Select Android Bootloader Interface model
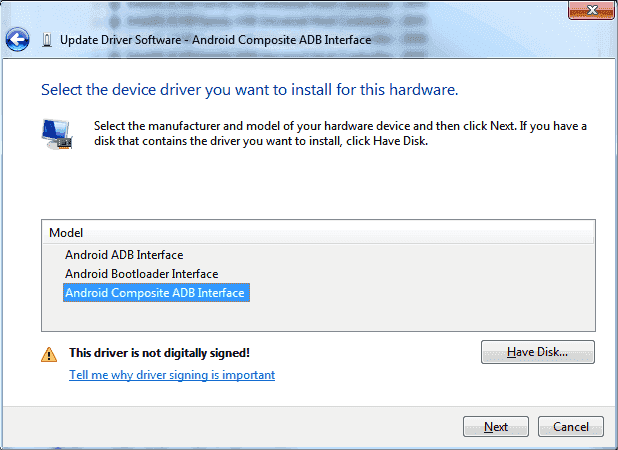 click(x=141, y=274)
